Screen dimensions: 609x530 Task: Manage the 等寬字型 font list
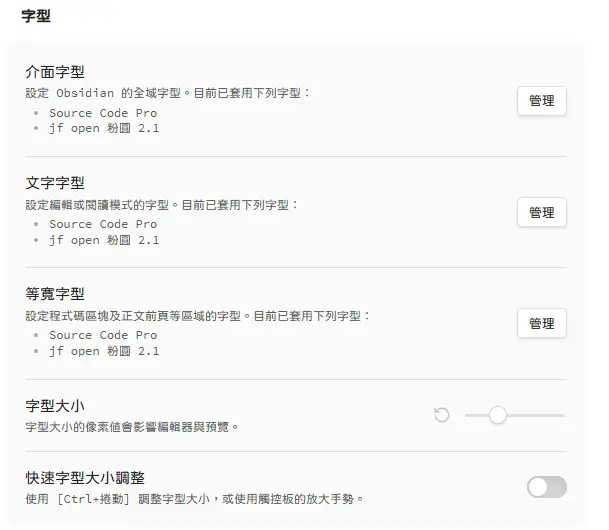click(541, 323)
